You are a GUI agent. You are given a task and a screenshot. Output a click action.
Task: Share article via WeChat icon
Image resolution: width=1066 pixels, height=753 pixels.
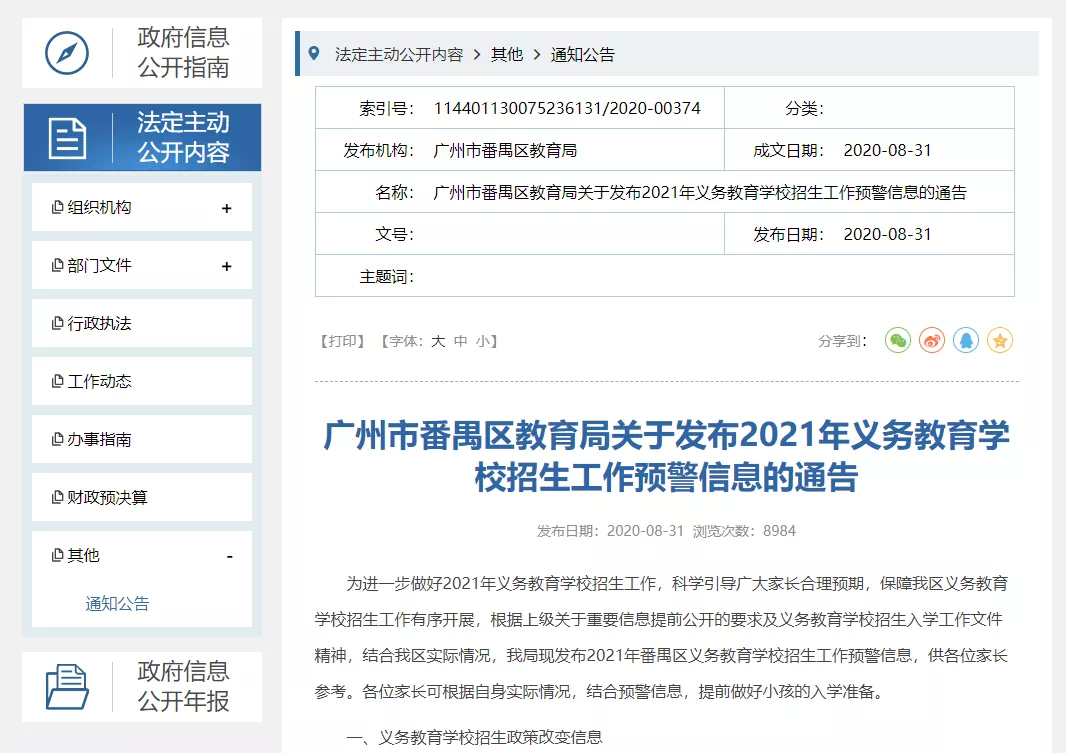tap(898, 341)
